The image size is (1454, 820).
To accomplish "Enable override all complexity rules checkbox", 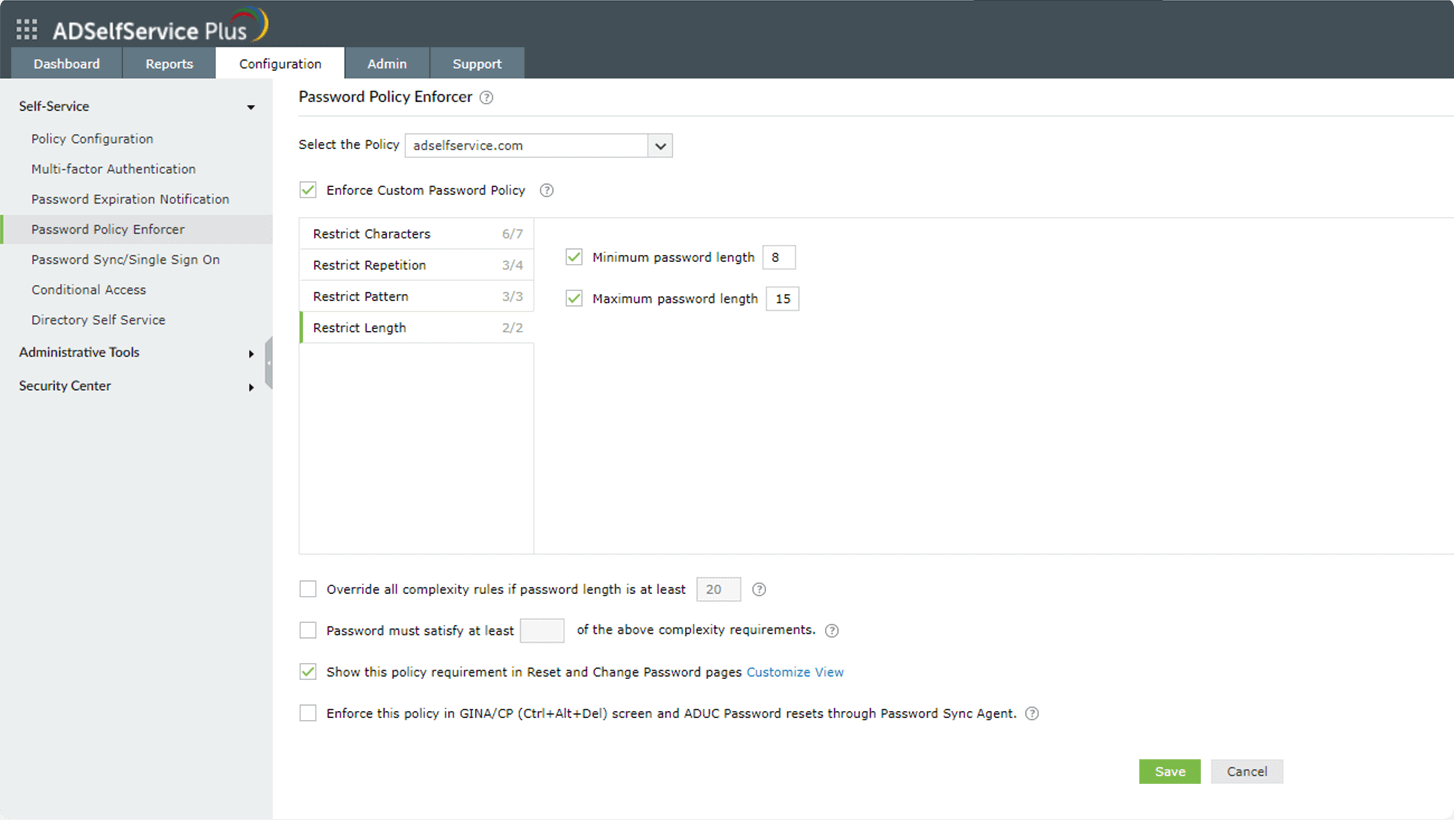I will 308,589.
